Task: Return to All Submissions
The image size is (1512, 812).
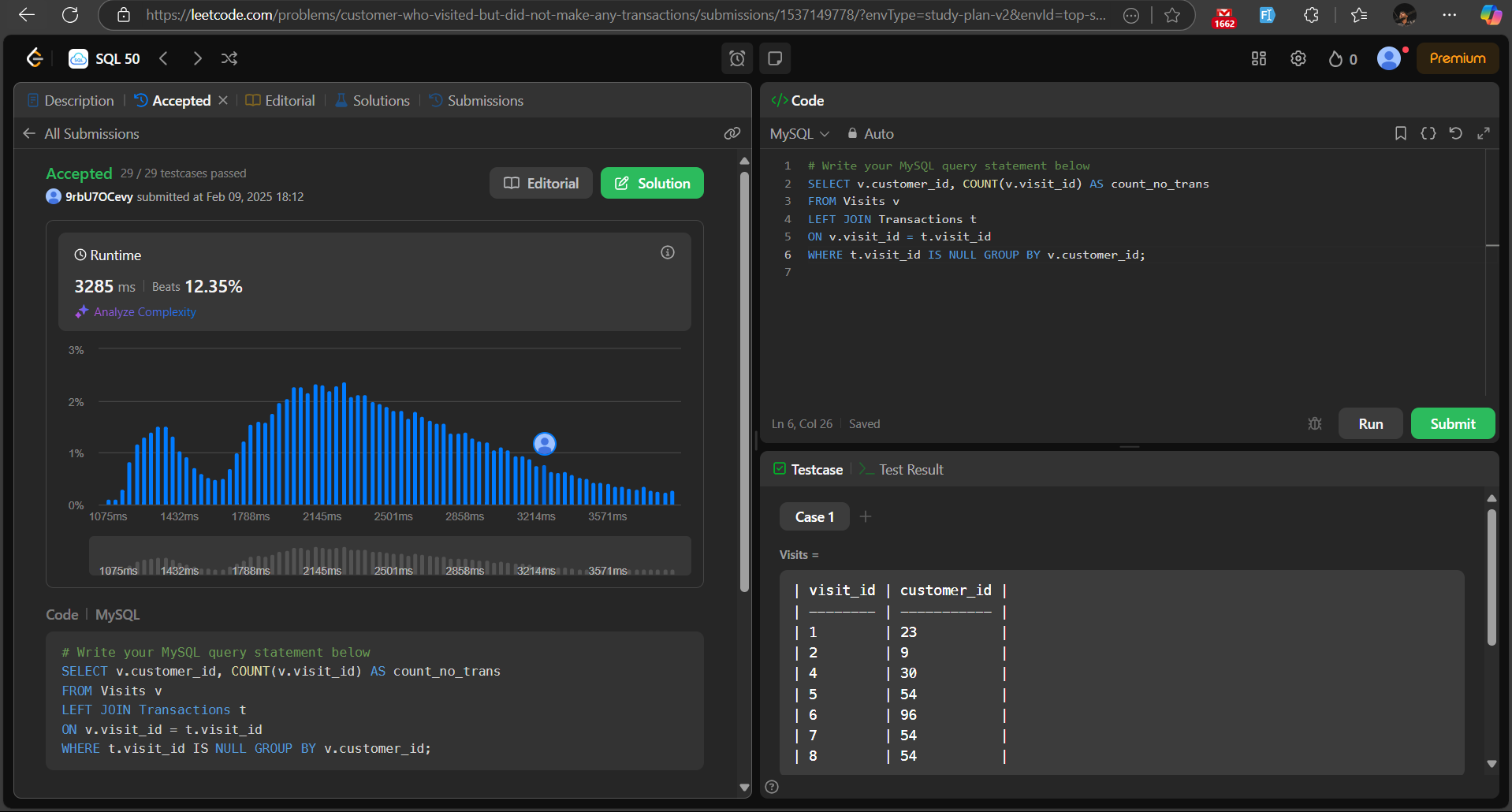Action: point(81,133)
